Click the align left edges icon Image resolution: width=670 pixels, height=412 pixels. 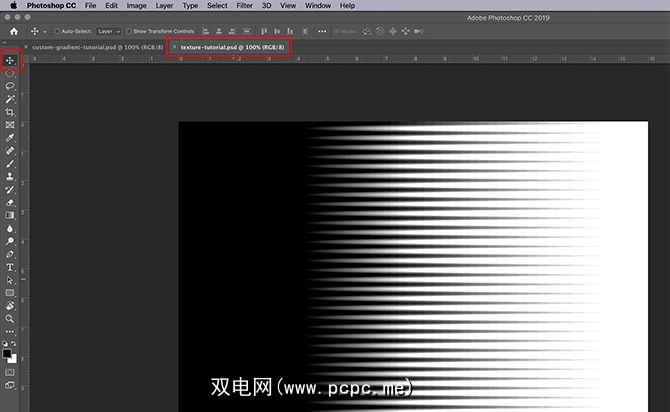pos(206,31)
